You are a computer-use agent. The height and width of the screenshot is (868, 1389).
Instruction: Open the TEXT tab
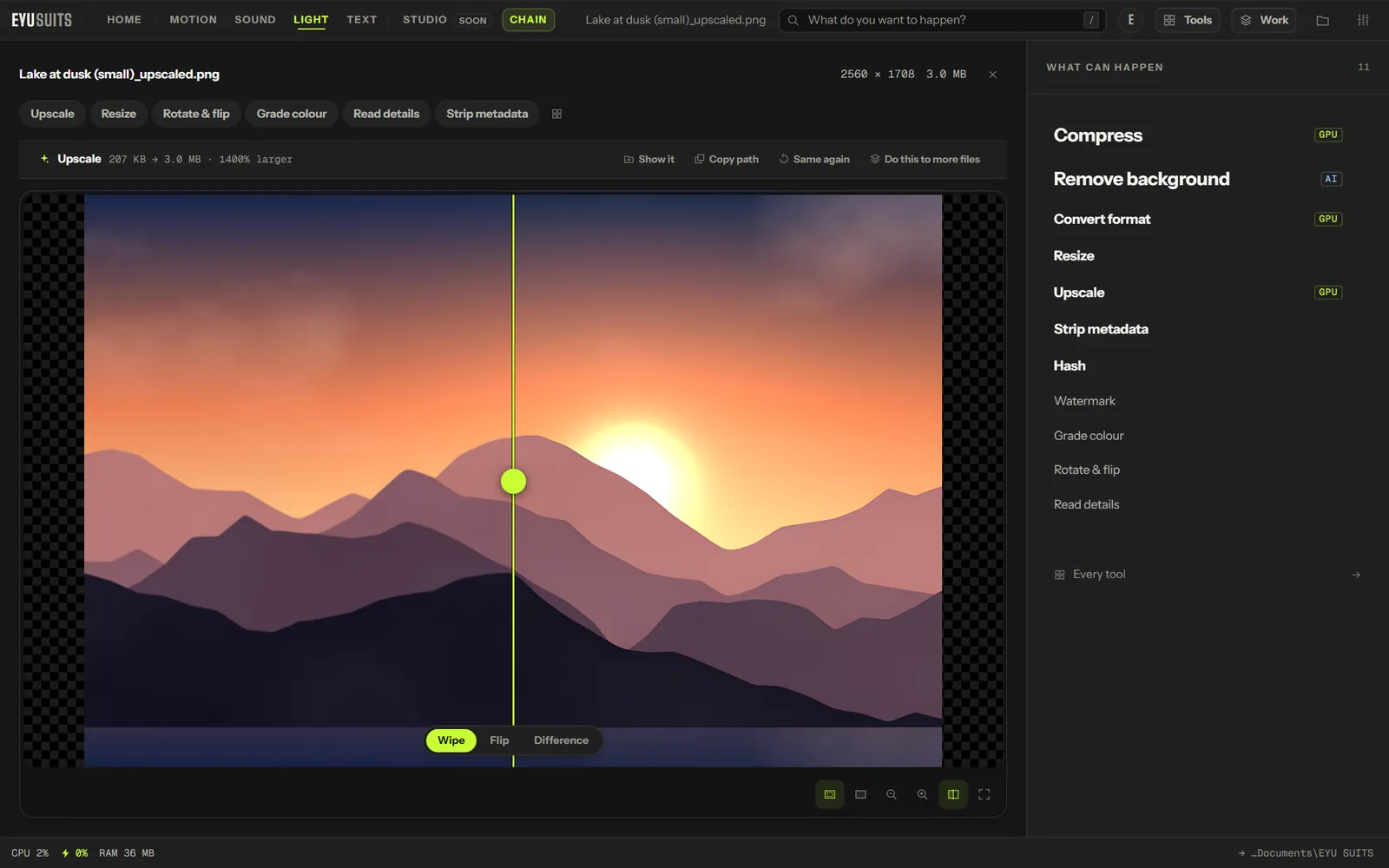(361, 20)
